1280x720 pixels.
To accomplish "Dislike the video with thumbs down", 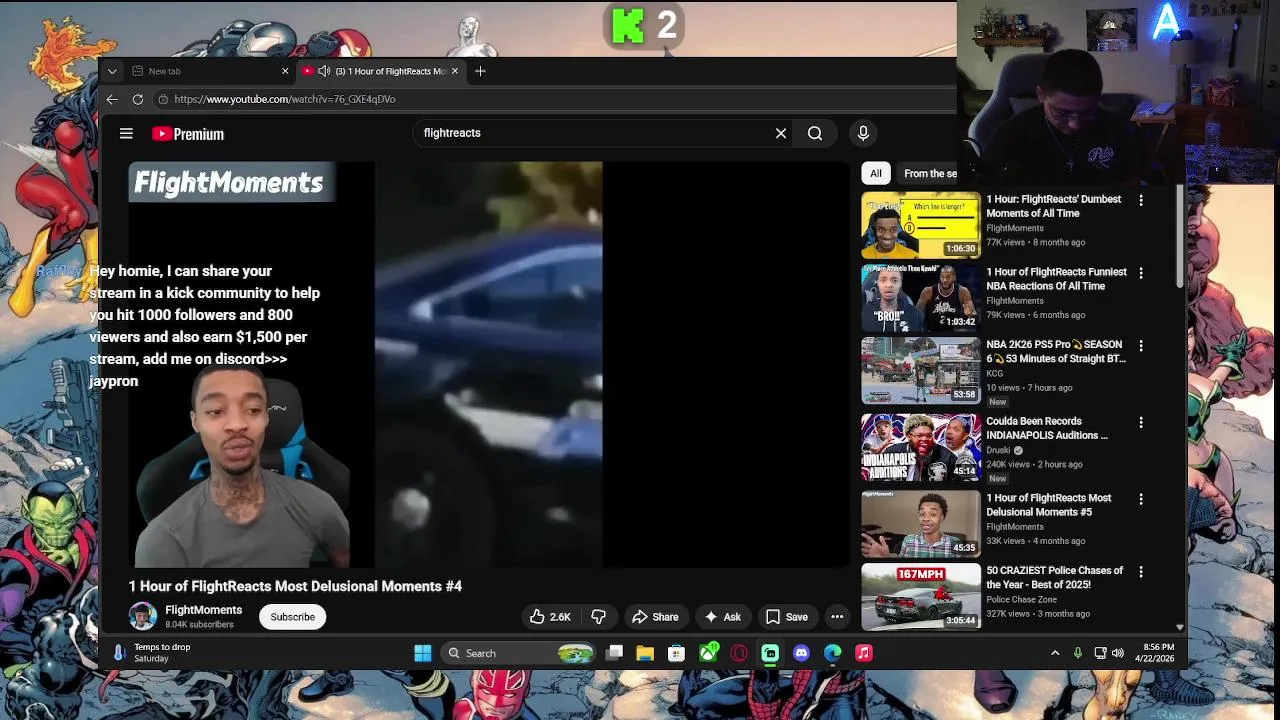I will [598, 617].
